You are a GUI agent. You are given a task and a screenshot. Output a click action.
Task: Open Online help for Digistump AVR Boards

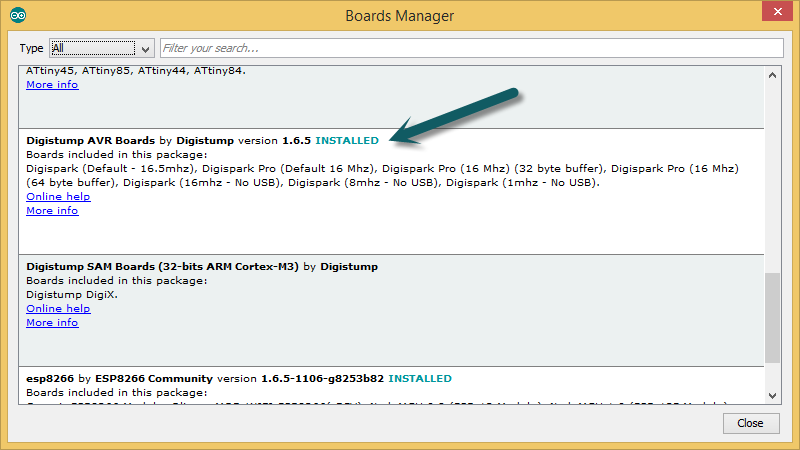58,197
